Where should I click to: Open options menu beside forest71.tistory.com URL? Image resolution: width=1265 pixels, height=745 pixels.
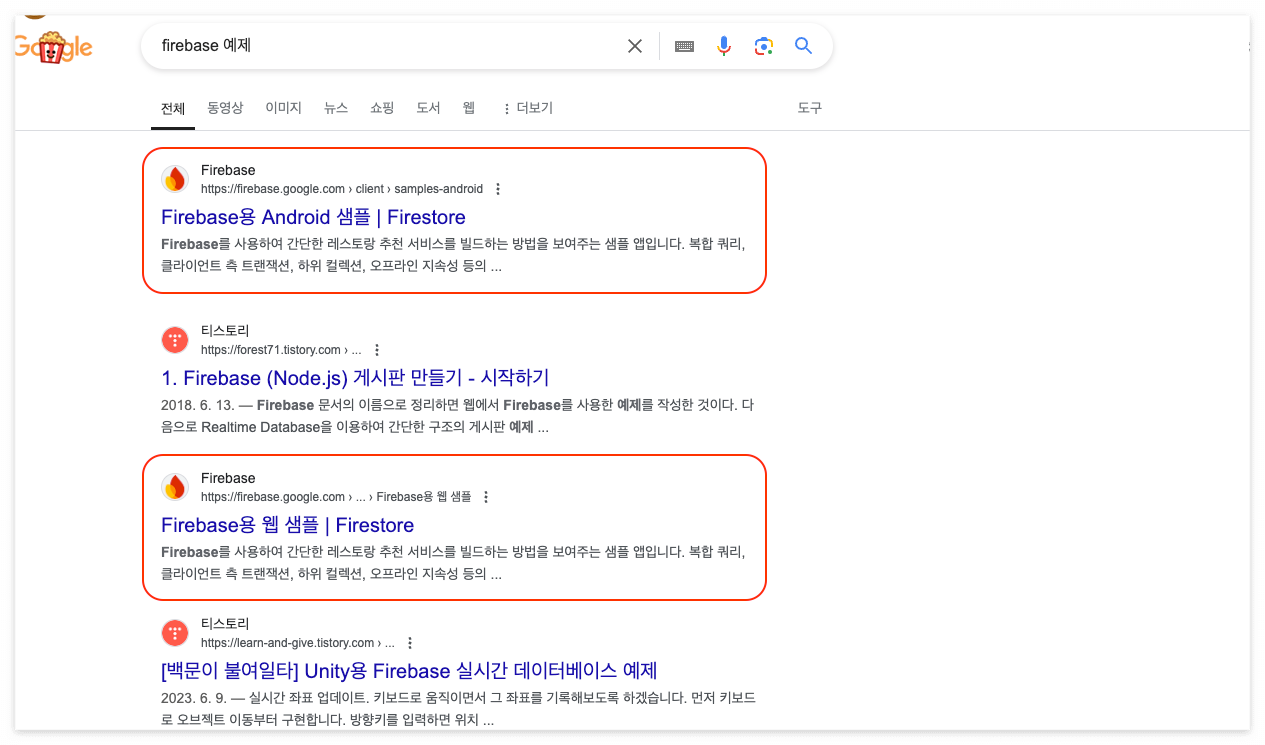377,350
